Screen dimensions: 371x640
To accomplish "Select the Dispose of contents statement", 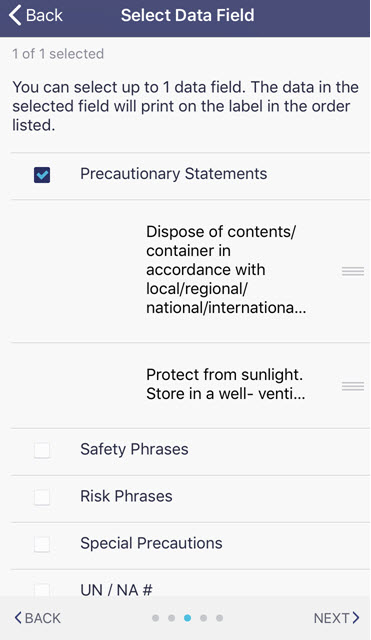I will point(226,270).
